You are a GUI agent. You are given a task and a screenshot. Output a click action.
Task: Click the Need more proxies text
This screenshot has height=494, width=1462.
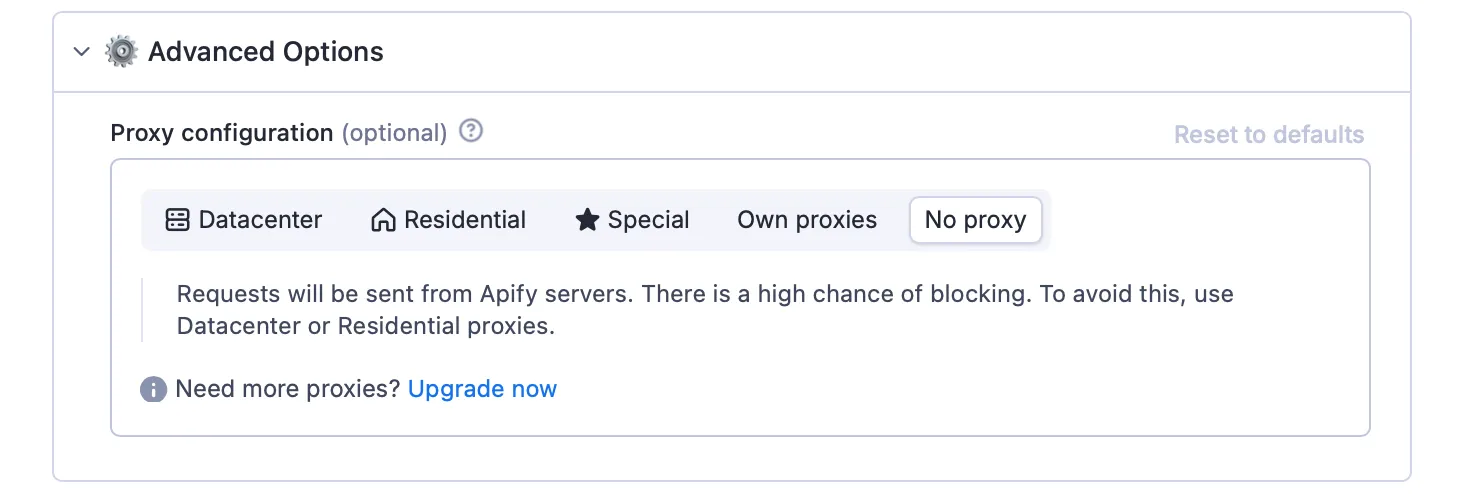click(x=288, y=388)
